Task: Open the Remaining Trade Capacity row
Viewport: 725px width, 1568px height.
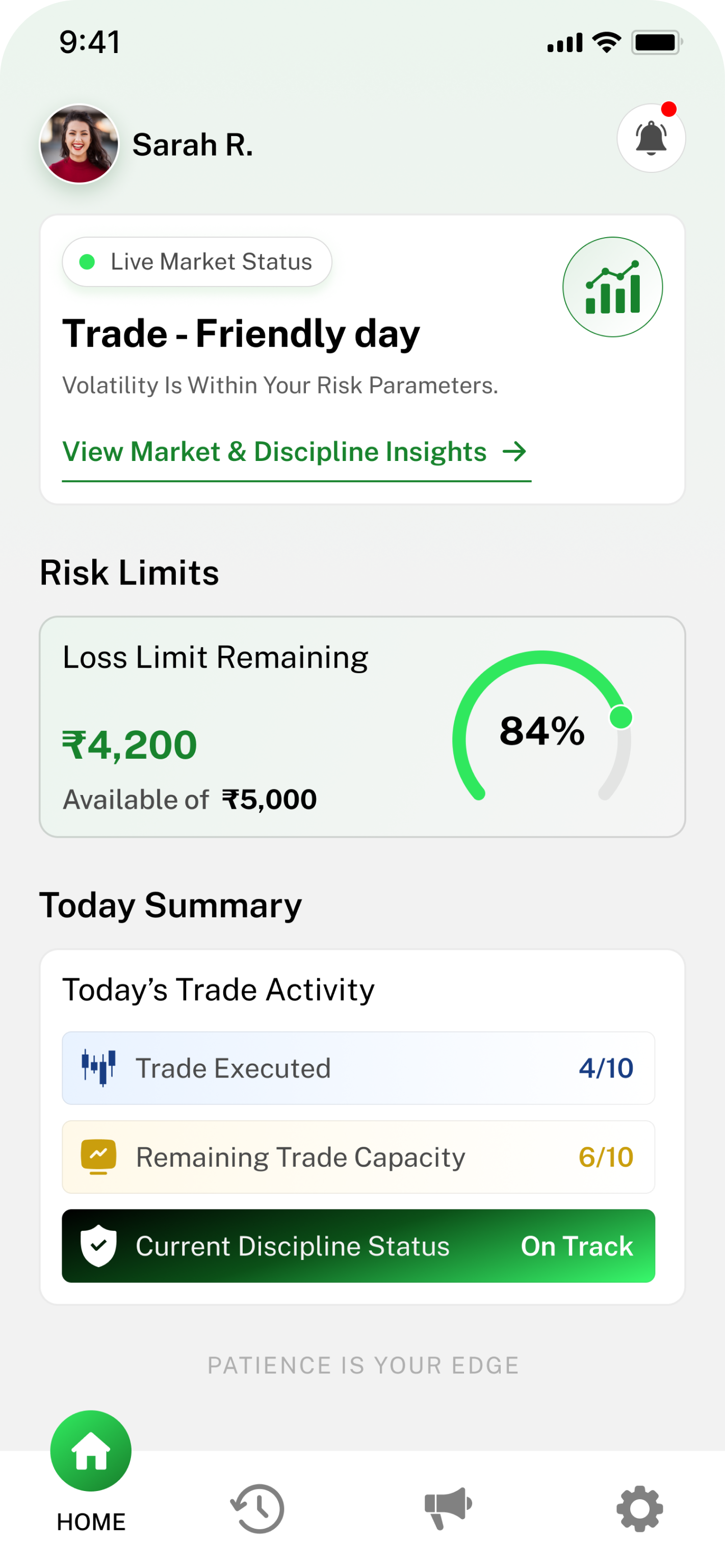Action: 358,1157
